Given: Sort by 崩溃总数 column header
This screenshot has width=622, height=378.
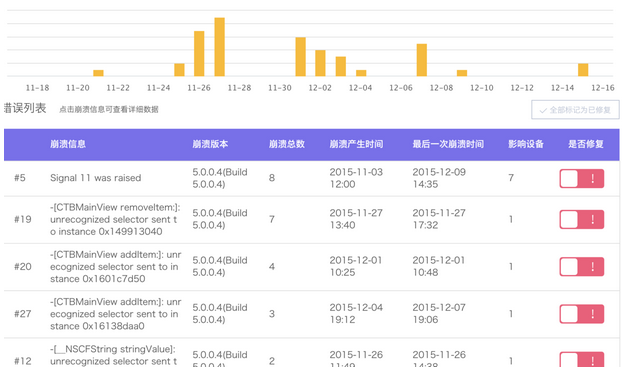Looking at the screenshot, I should (287, 144).
